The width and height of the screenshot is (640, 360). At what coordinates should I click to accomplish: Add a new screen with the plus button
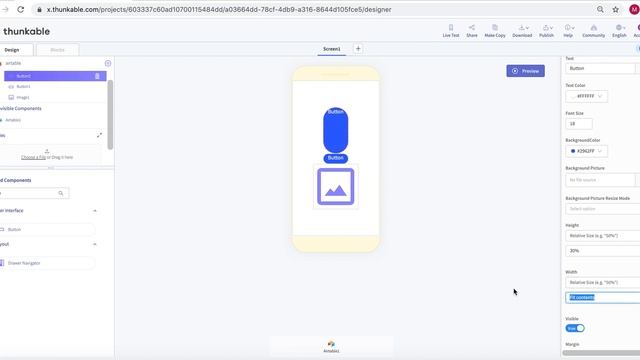358,49
